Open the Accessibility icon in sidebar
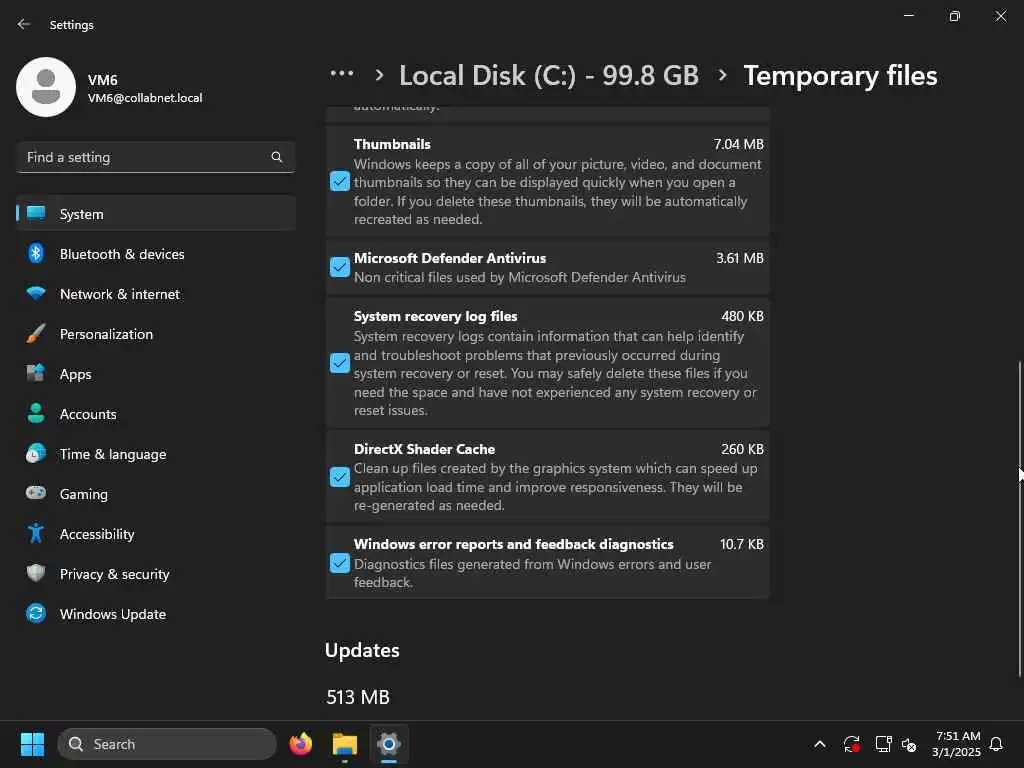This screenshot has width=1024, height=768. (36, 534)
